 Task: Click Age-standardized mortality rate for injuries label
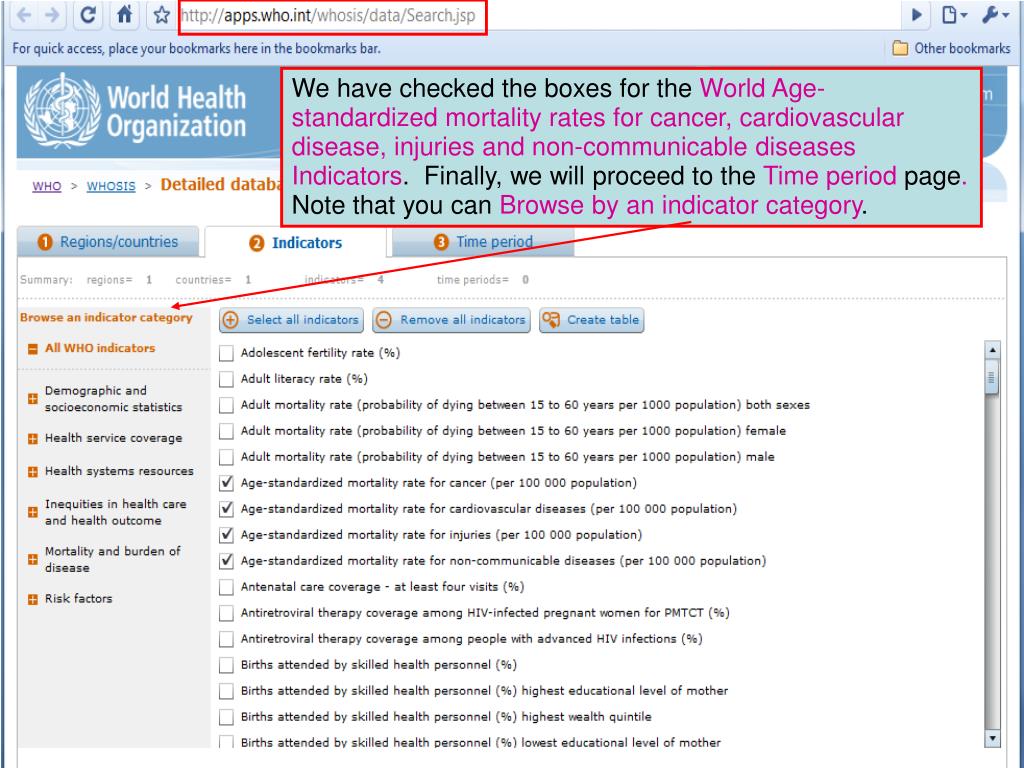coord(441,536)
